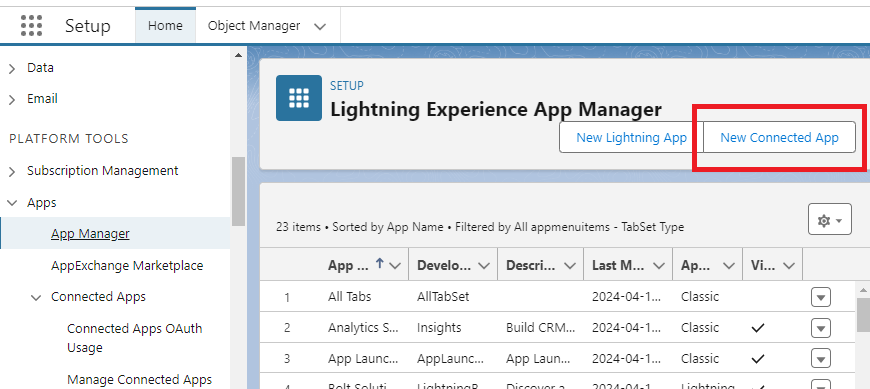Click the left sidebar scrollbar thumb
The image size is (870, 389).
(x=238, y=191)
